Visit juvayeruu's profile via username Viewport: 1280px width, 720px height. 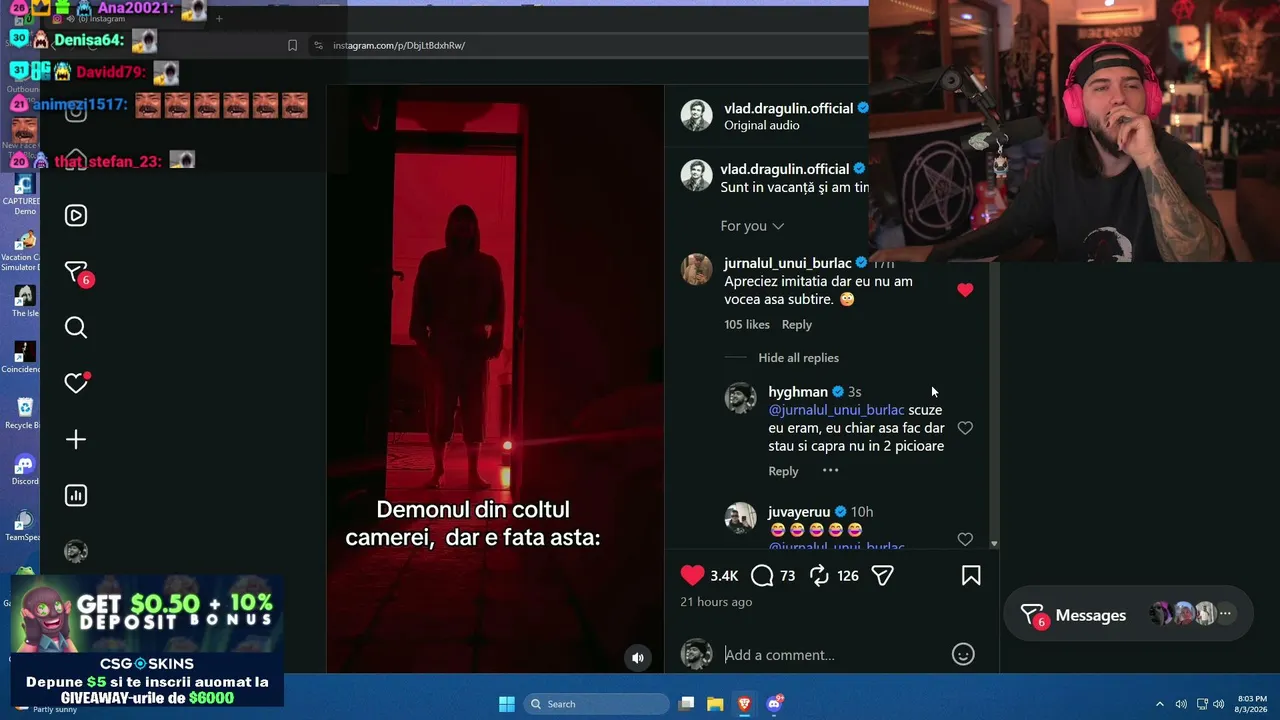coord(801,512)
